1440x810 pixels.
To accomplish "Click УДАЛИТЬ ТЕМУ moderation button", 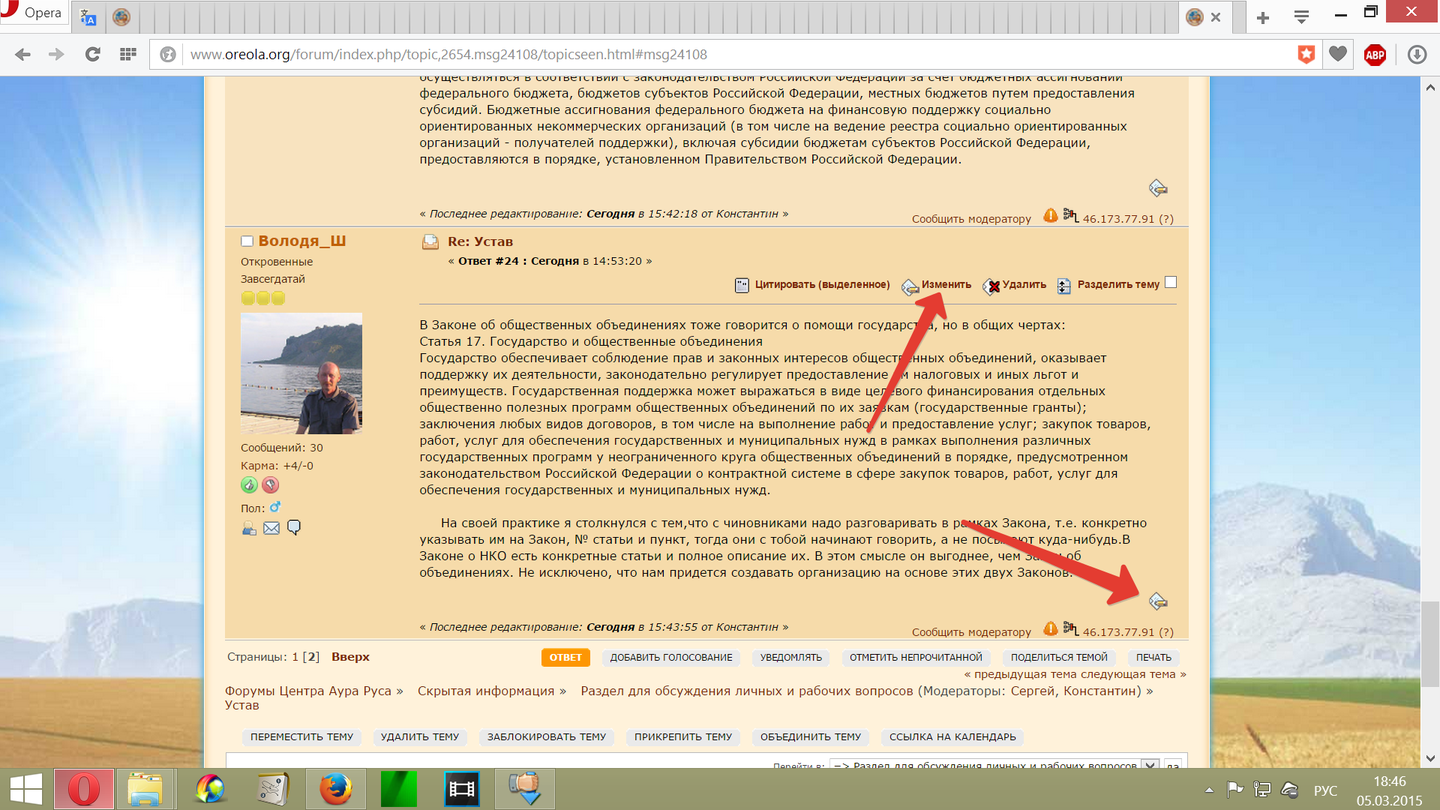I will [x=419, y=737].
